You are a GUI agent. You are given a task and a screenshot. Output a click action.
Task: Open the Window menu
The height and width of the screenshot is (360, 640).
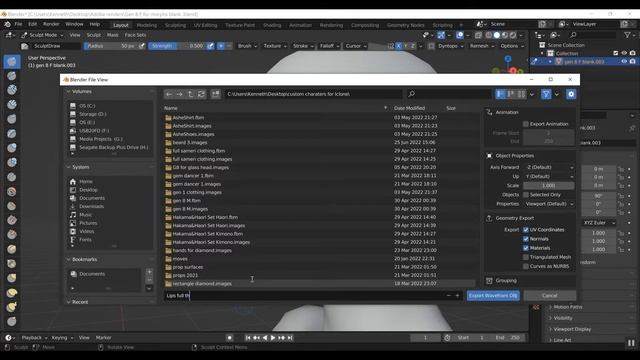point(74,24)
